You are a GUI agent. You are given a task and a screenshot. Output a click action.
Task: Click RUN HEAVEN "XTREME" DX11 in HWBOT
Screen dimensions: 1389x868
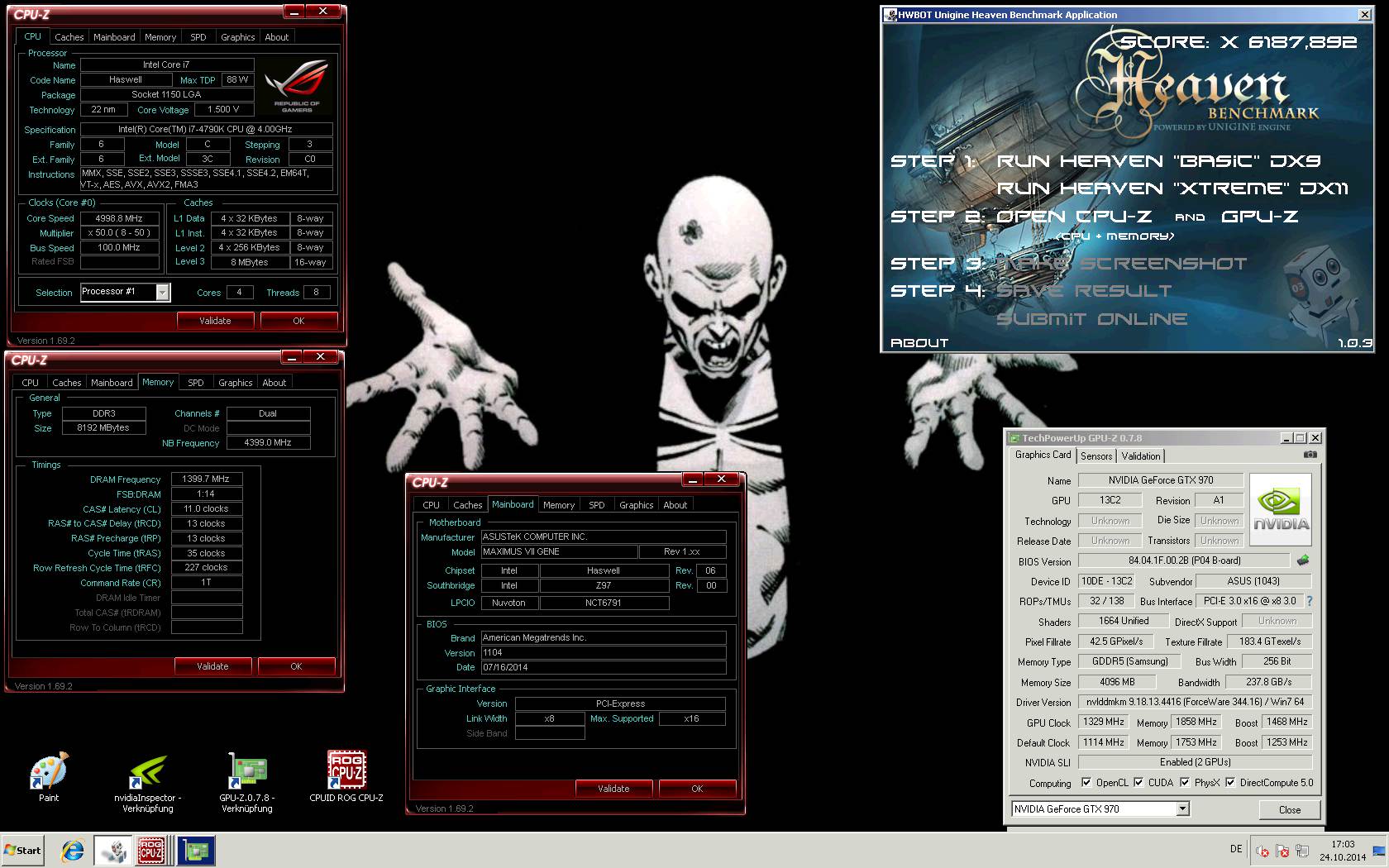(1172, 188)
